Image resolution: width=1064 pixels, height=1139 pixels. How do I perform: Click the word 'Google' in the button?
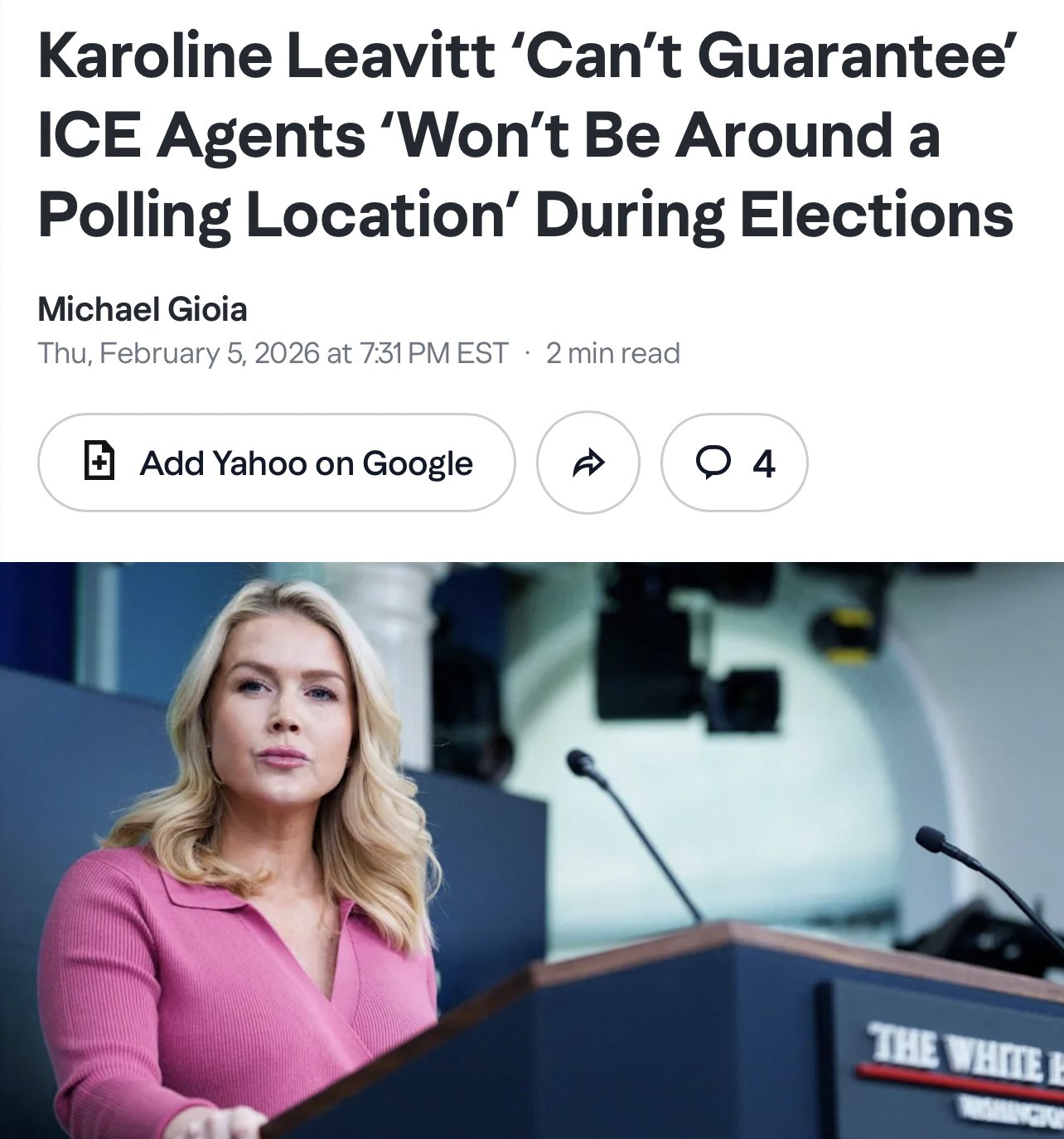[417, 463]
